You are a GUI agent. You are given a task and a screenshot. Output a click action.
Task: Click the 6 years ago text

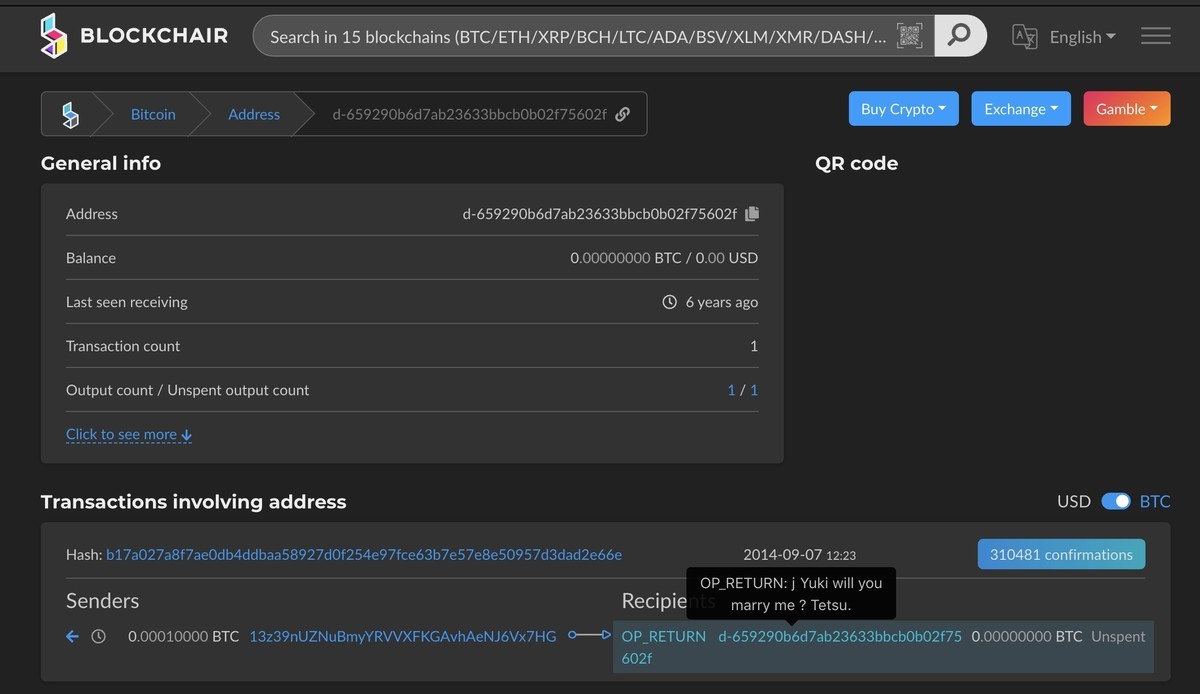coord(722,302)
